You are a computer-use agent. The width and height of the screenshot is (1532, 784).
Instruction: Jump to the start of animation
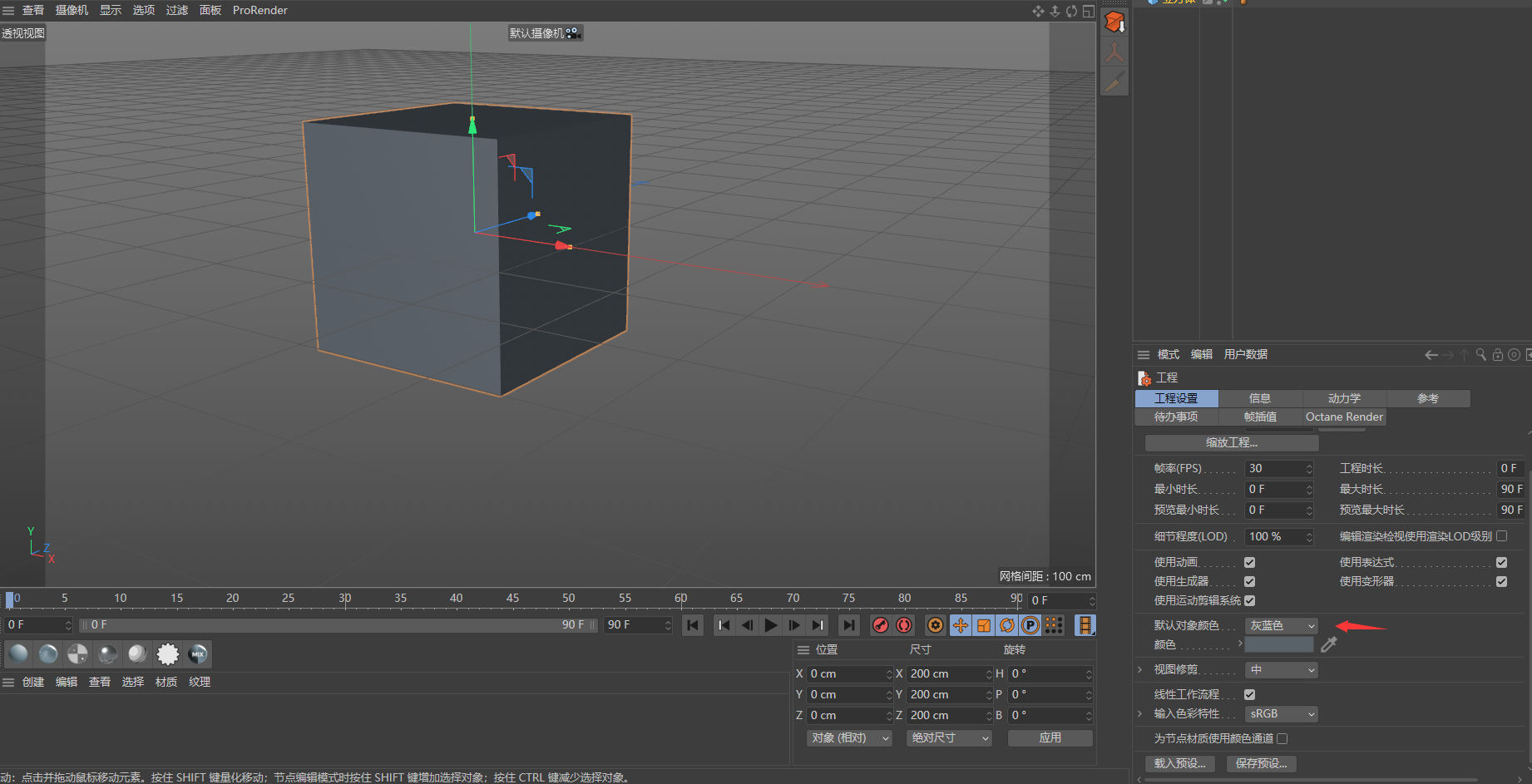[693, 625]
